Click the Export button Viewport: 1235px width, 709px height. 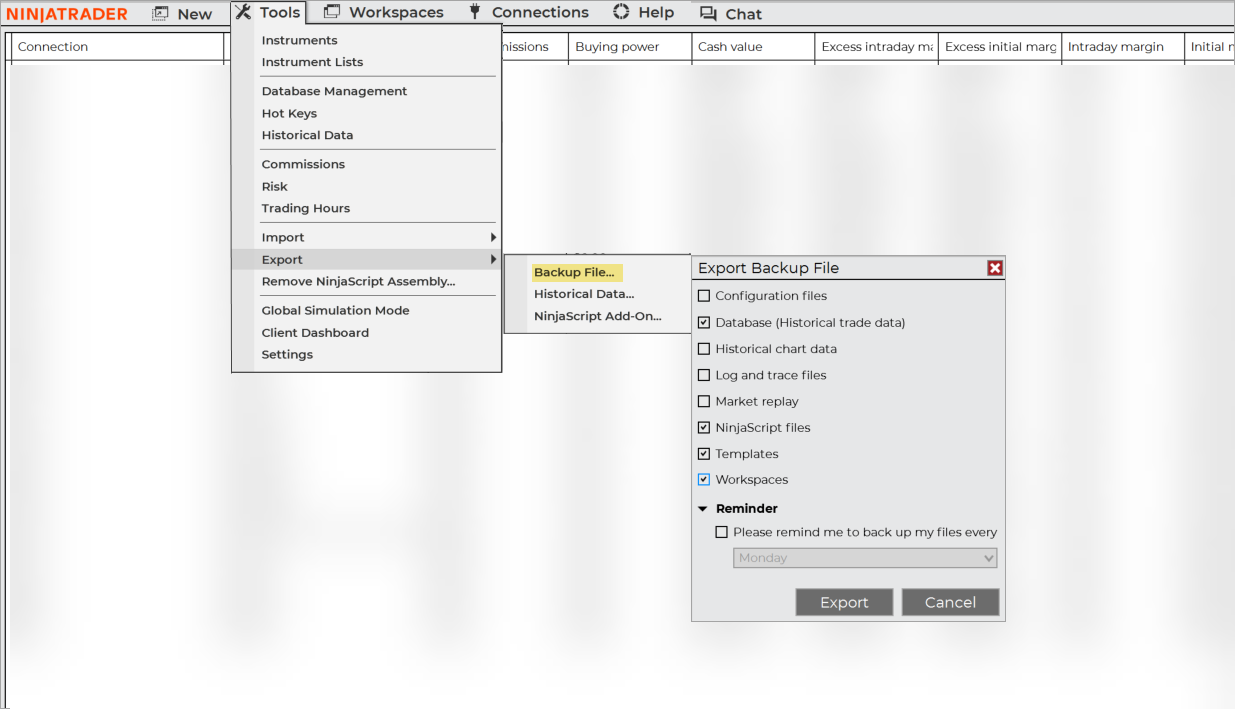(844, 602)
